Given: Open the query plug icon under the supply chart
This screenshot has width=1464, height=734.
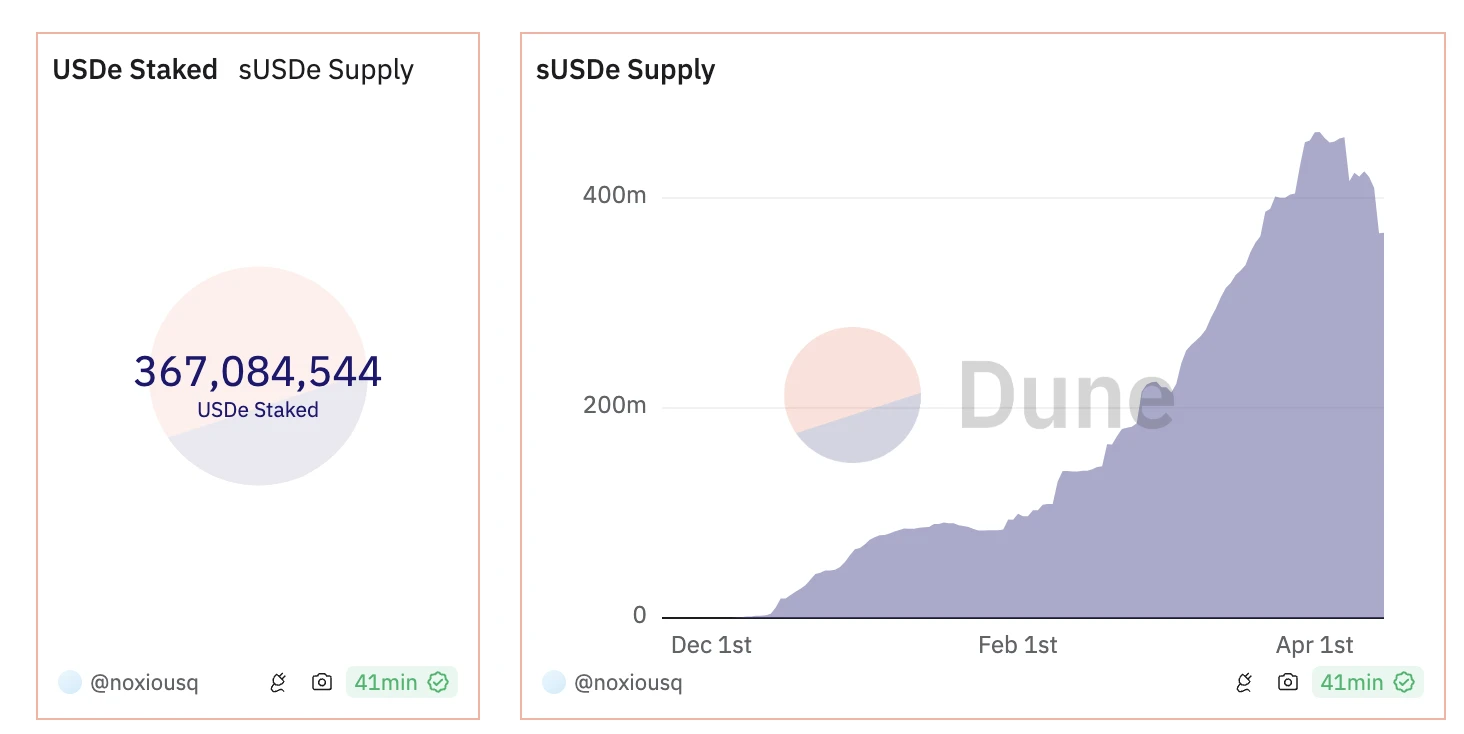Looking at the screenshot, I should coord(1245,683).
